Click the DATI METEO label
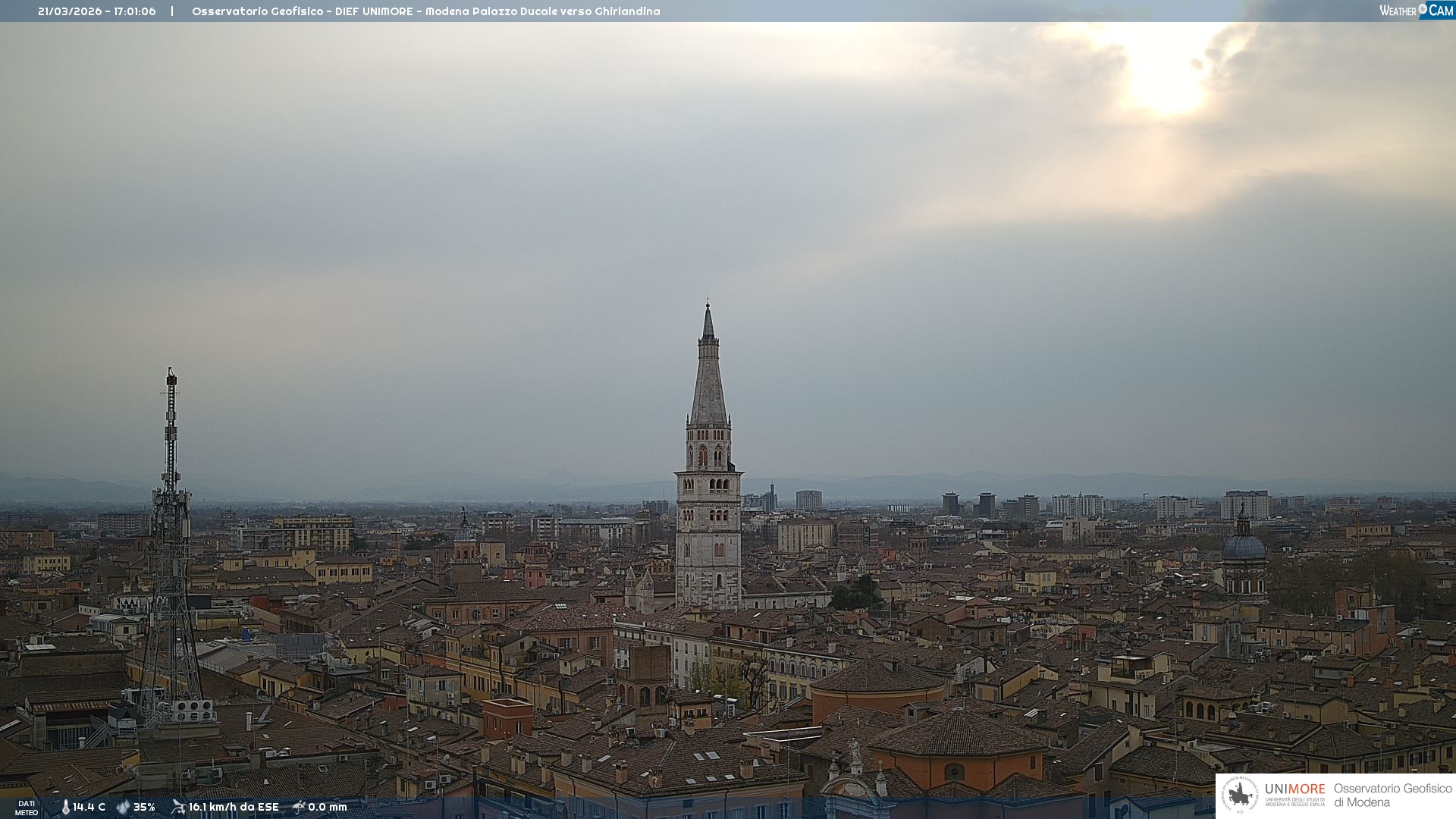Screen dimensions: 1456x819 tap(27, 808)
